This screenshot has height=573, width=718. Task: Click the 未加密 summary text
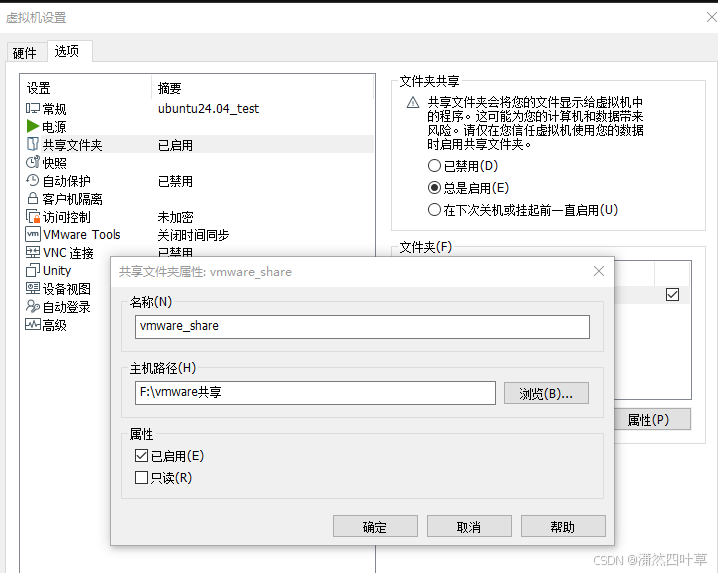175,217
